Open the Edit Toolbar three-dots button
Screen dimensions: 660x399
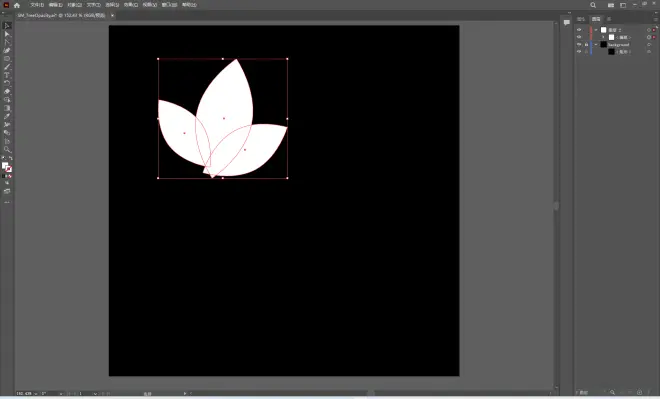tap(7, 202)
